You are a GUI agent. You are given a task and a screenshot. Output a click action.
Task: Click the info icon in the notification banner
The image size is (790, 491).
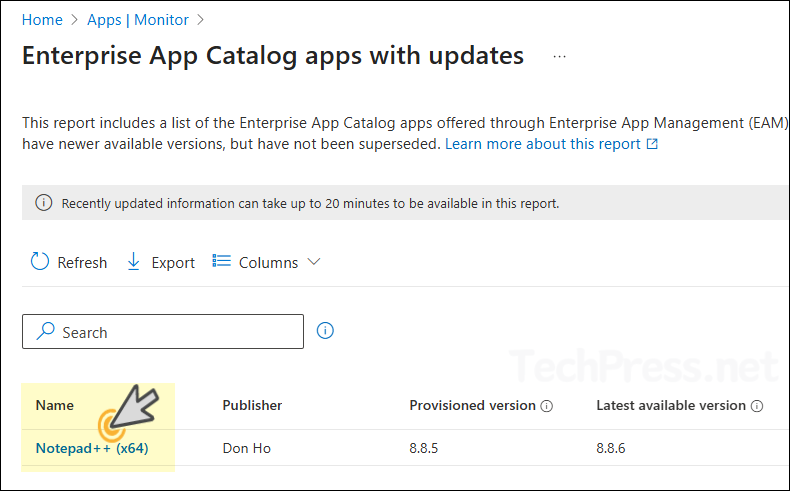[x=43, y=203]
